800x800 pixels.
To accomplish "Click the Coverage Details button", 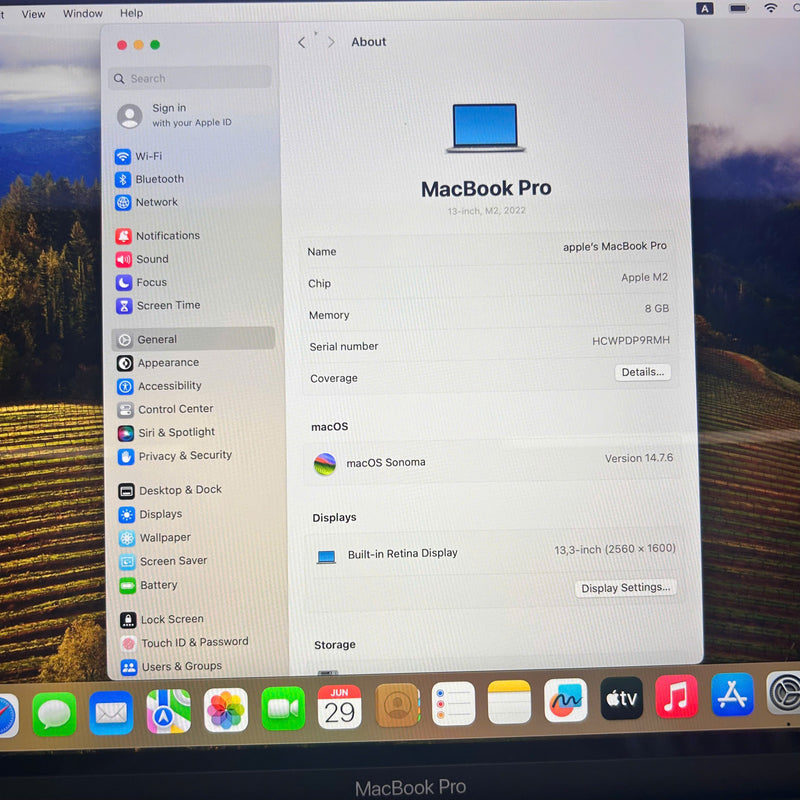I will 642,372.
